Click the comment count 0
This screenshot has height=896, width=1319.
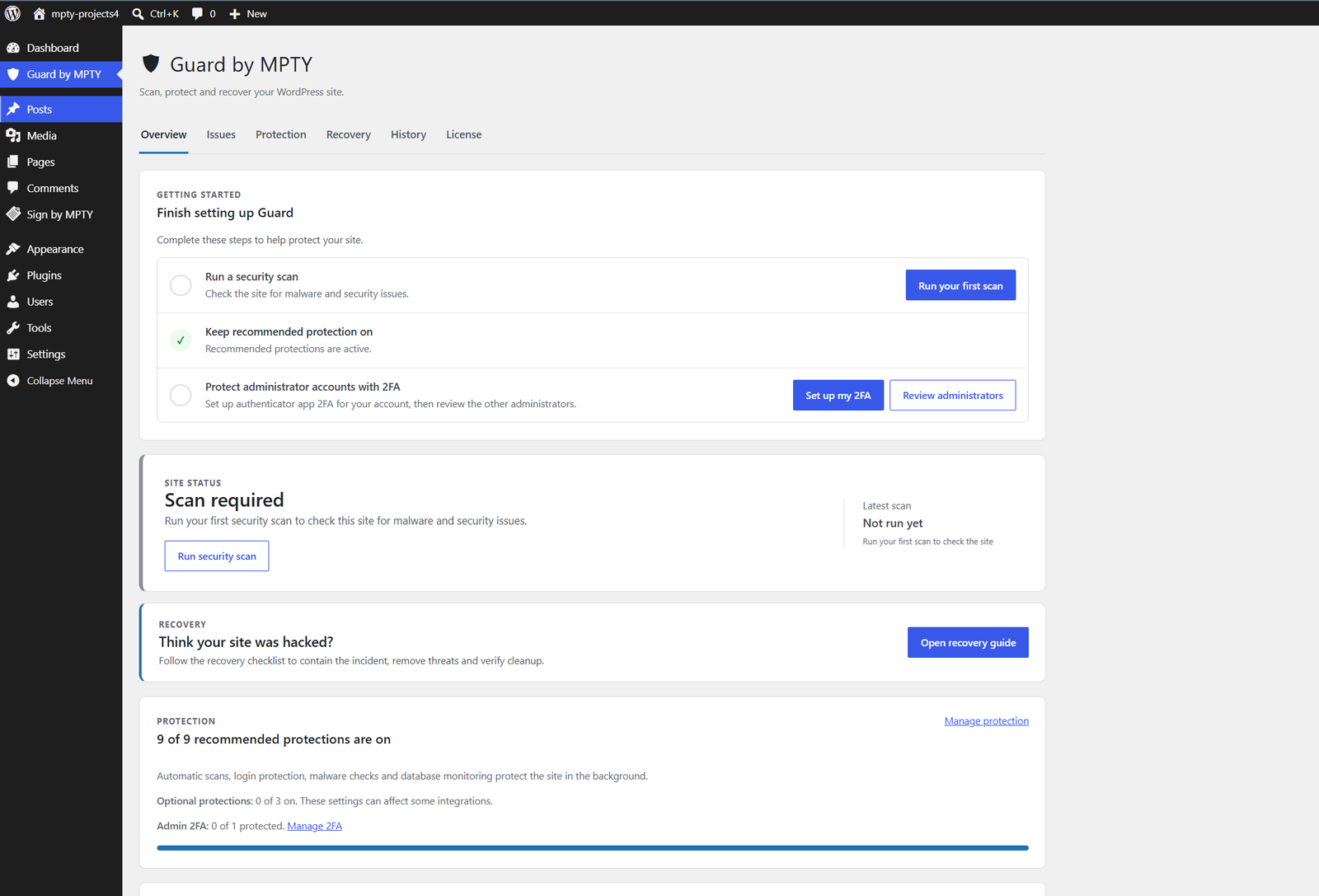[x=213, y=13]
